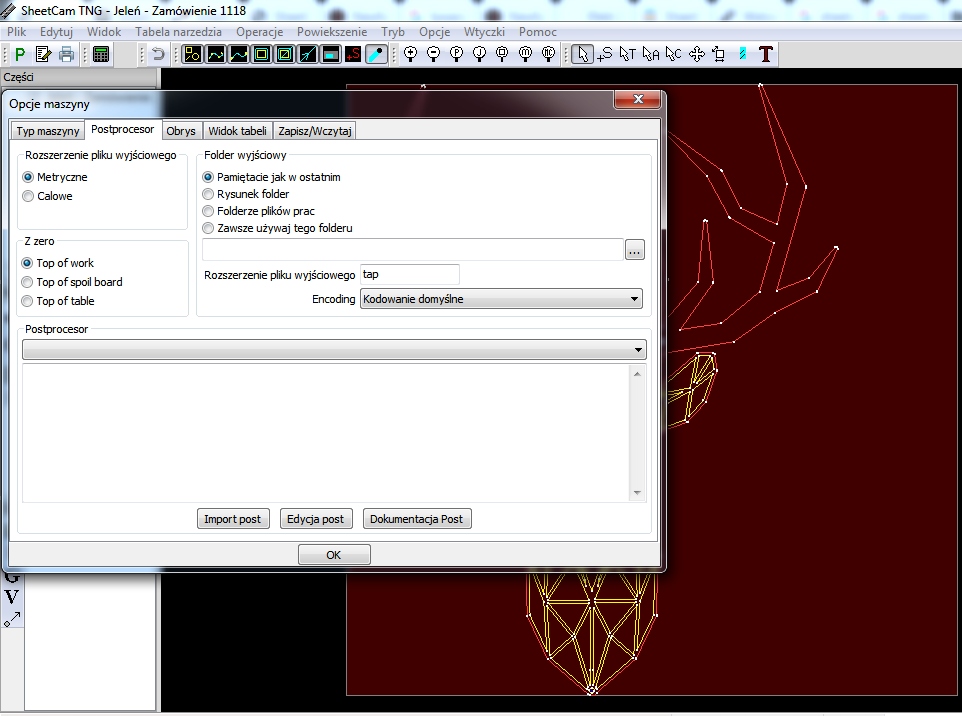Select the pointer T edit tool
The image size is (962, 716).
tap(628, 55)
